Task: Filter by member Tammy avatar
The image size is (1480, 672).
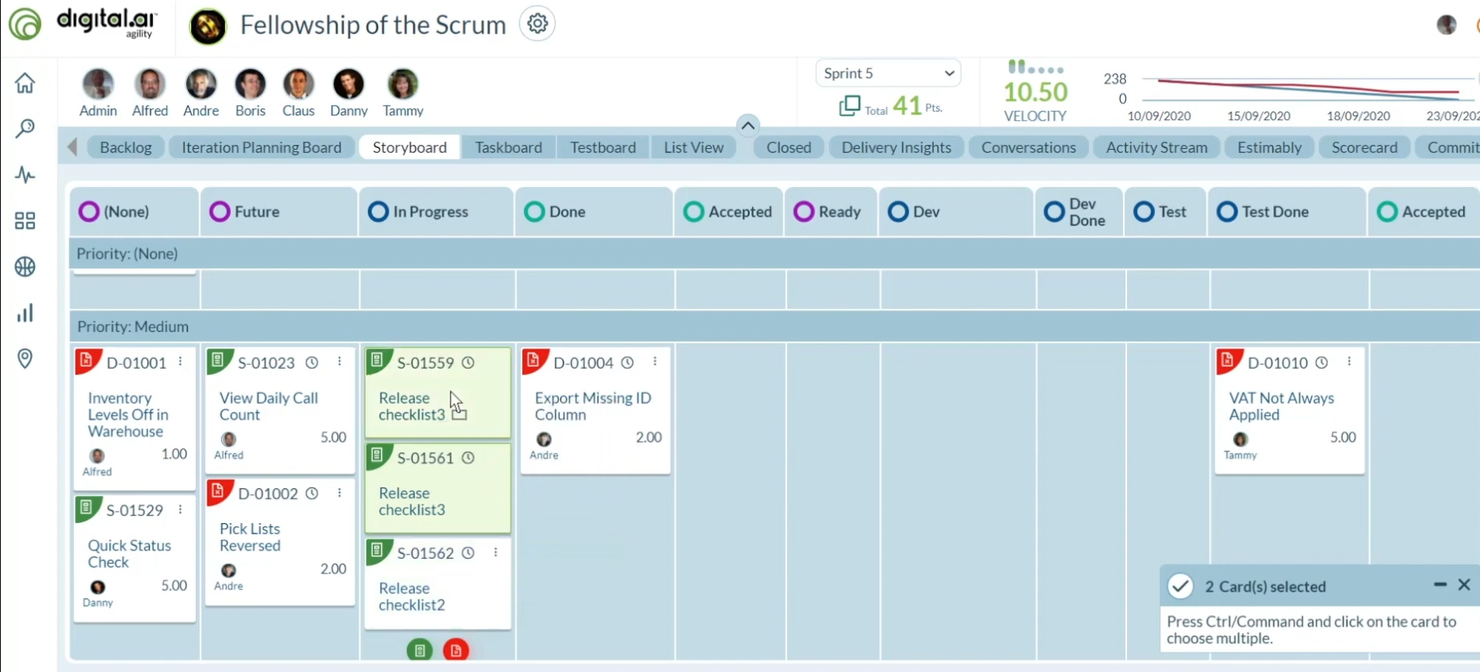Action: pyautogui.click(x=403, y=85)
